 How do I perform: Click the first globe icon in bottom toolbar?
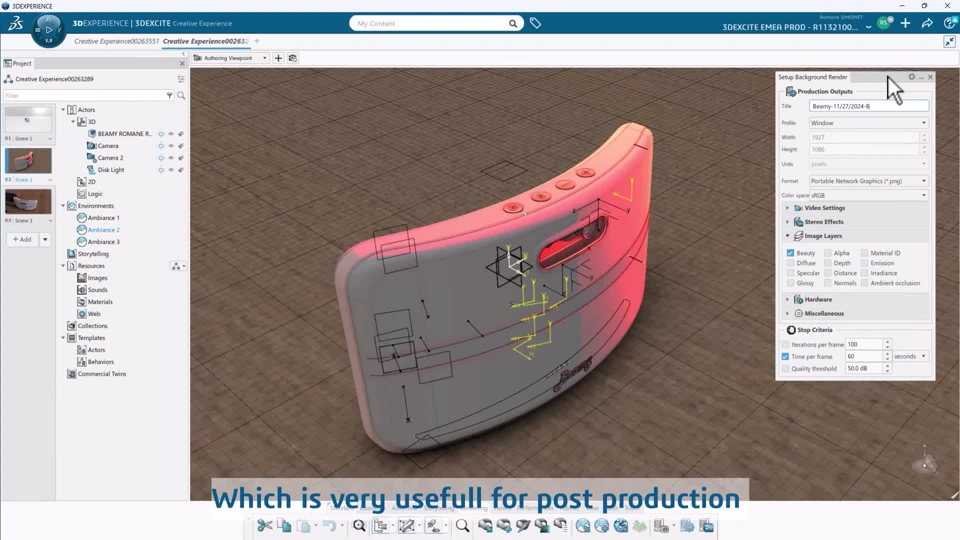(582, 526)
